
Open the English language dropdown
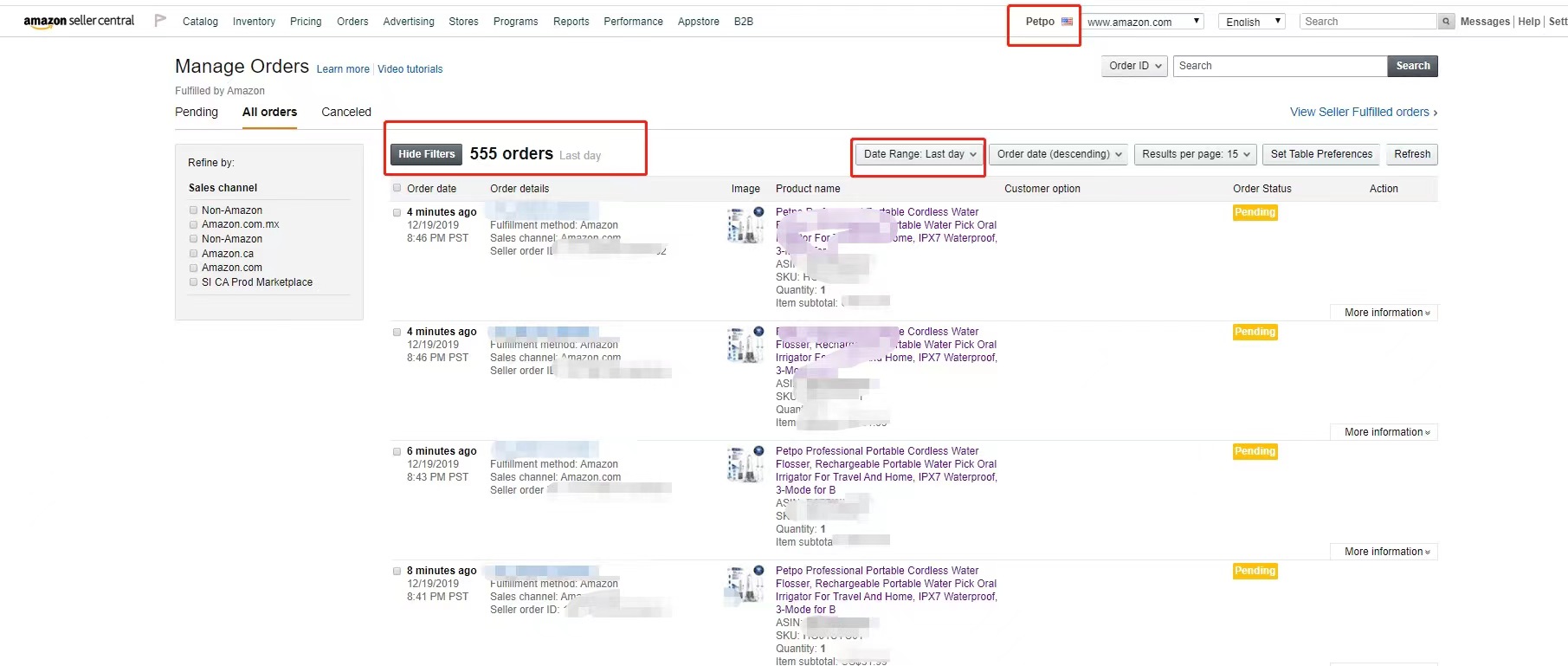point(1251,22)
